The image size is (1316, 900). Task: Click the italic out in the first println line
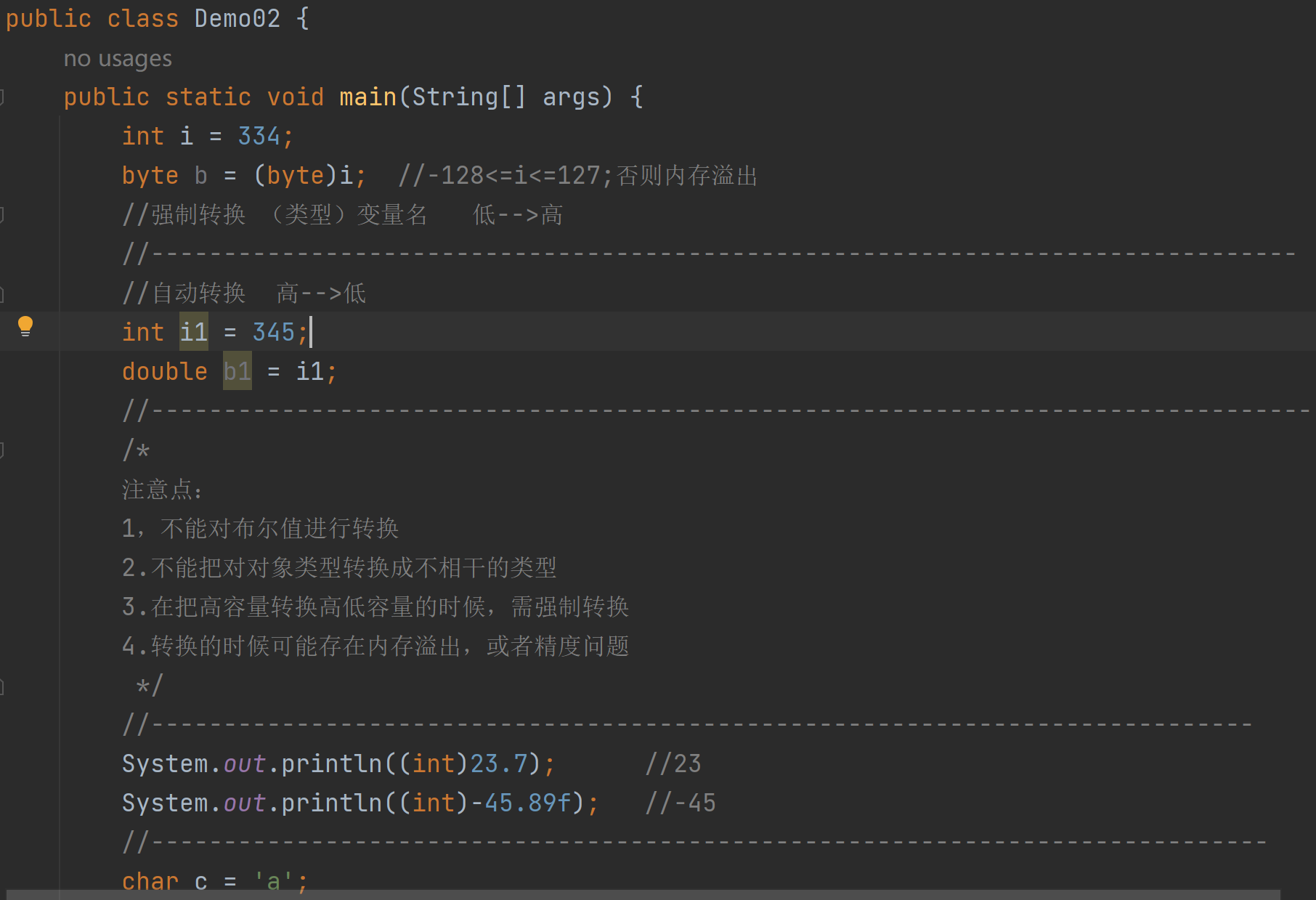point(245,763)
